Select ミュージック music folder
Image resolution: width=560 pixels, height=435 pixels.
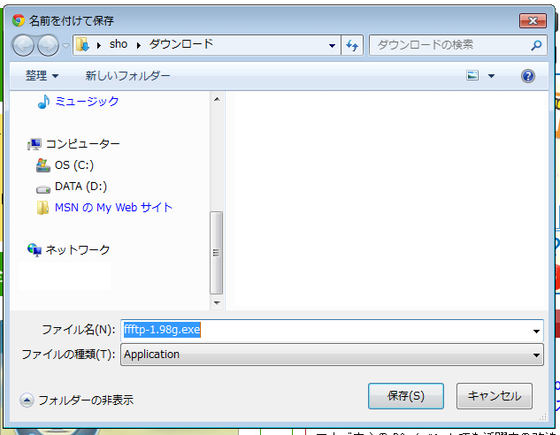click(79, 101)
